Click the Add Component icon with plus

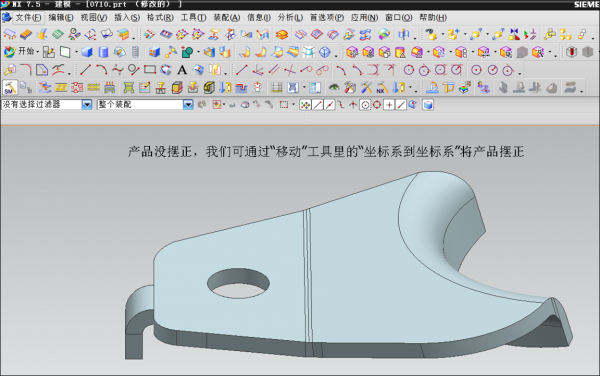click(453, 34)
